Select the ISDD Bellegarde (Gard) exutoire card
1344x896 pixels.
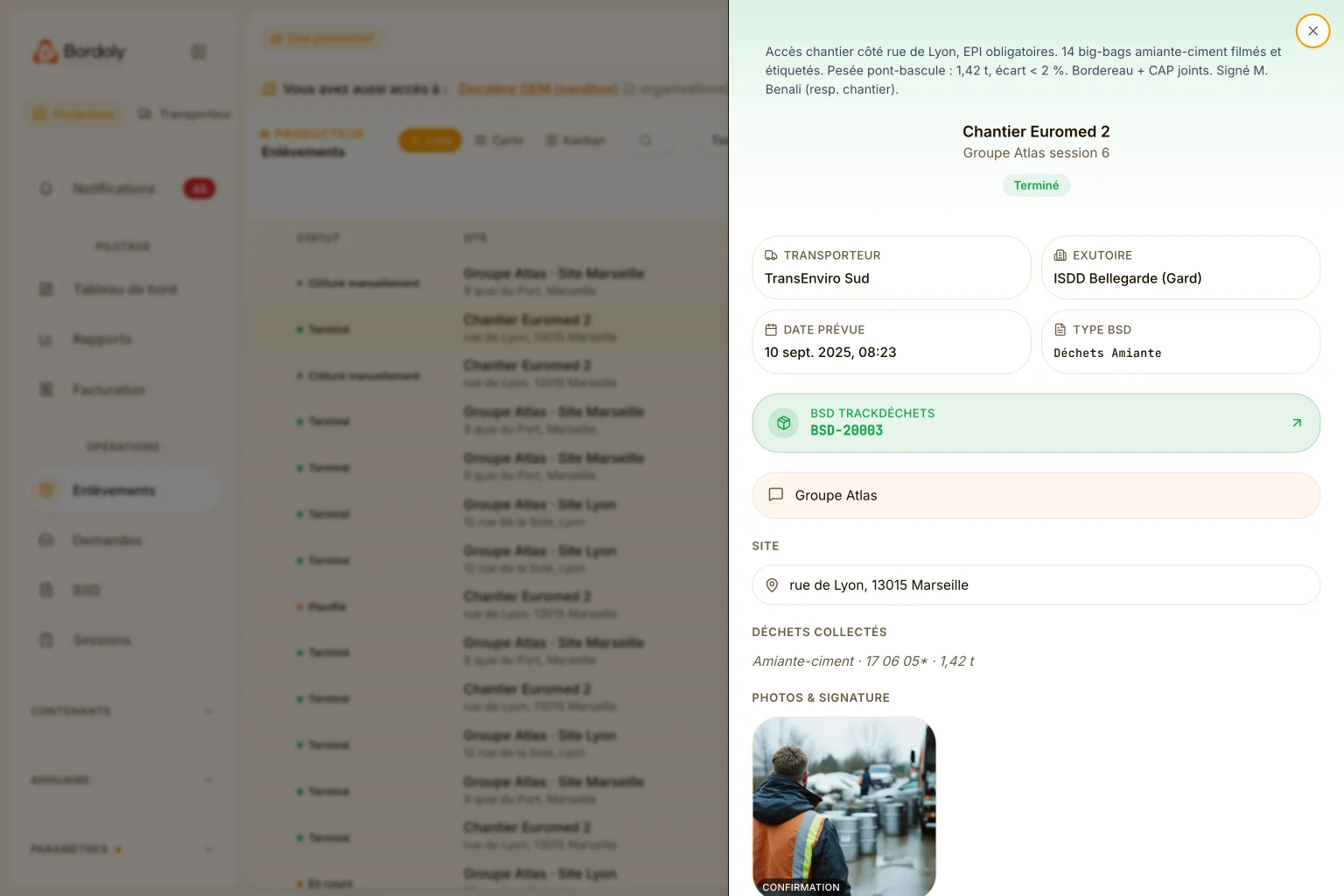(1180, 268)
